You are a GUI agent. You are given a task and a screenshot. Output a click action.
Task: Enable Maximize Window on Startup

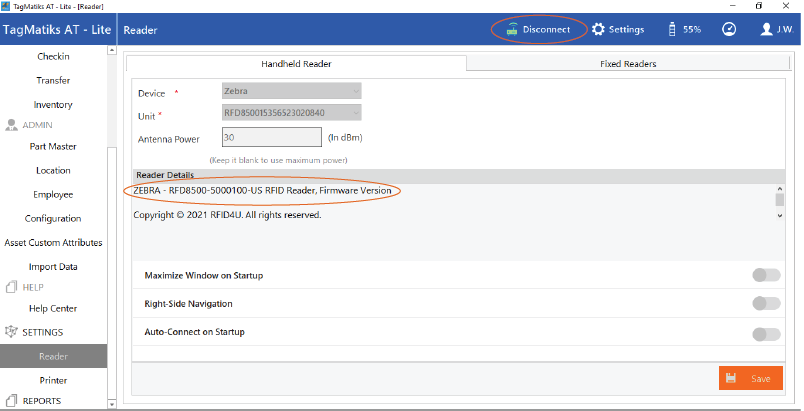click(765, 275)
